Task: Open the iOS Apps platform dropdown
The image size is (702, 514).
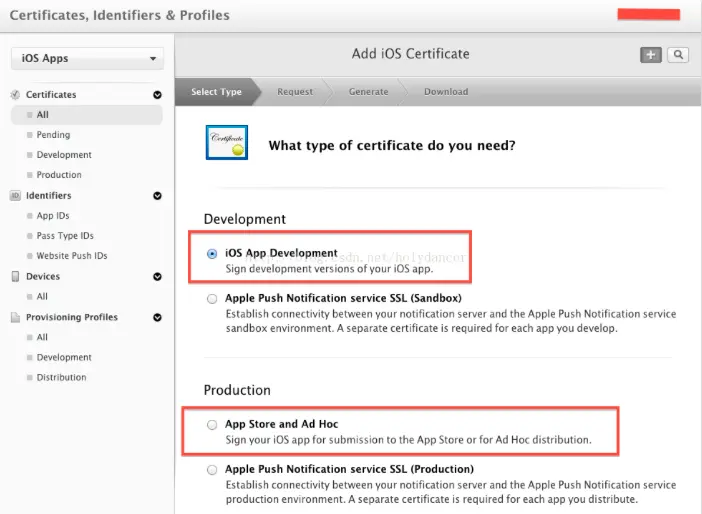Action: pos(87,58)
